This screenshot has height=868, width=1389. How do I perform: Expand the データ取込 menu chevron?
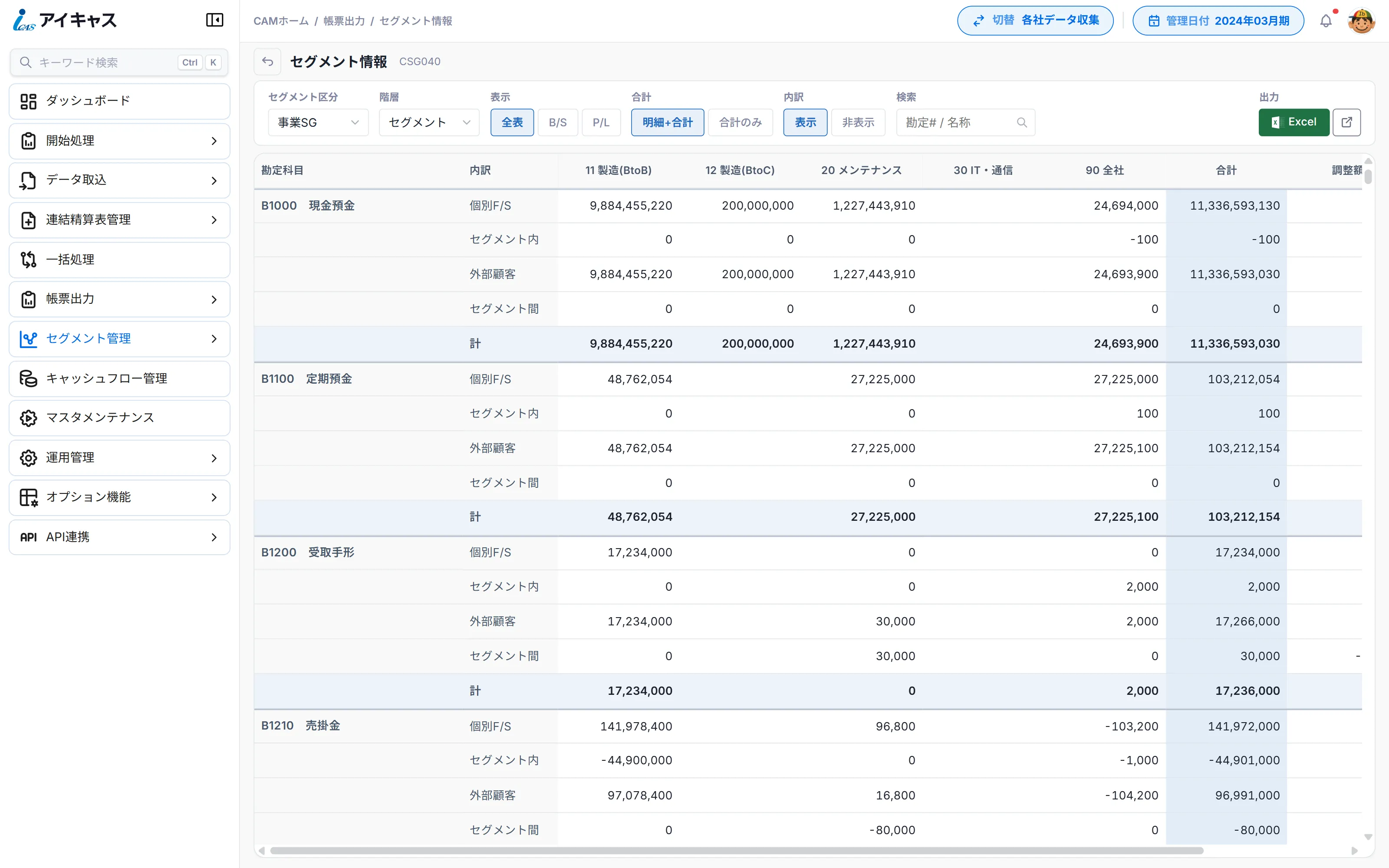214,180
